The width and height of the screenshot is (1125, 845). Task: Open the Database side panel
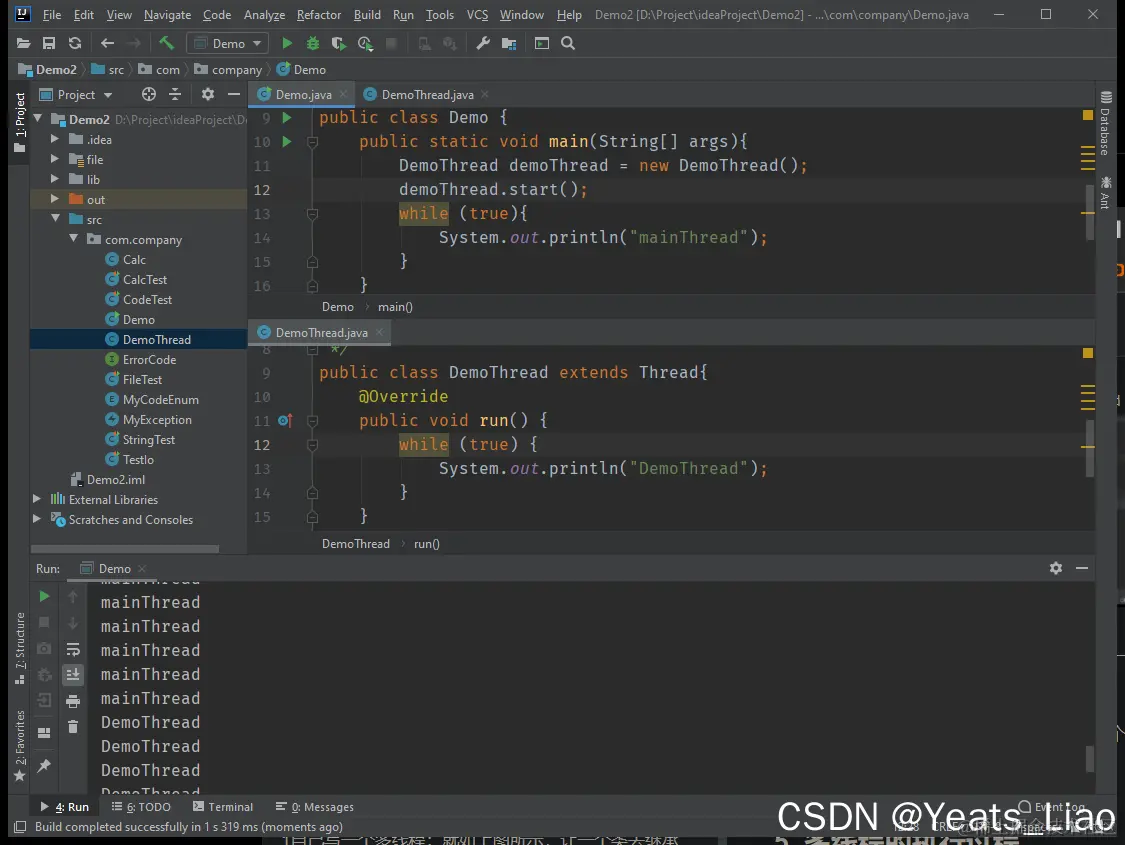tap(1106, 123)
